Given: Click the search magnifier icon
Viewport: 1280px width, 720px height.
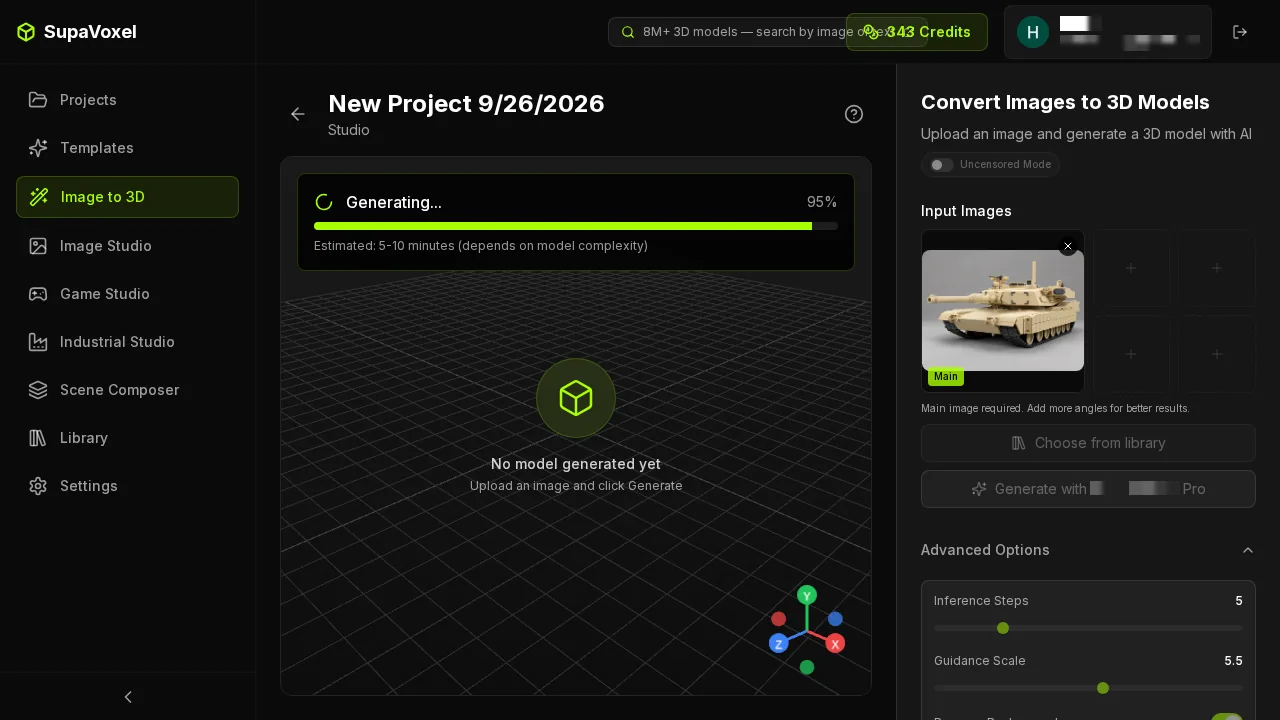Looking at the screenshot, I should pos(628,32).
